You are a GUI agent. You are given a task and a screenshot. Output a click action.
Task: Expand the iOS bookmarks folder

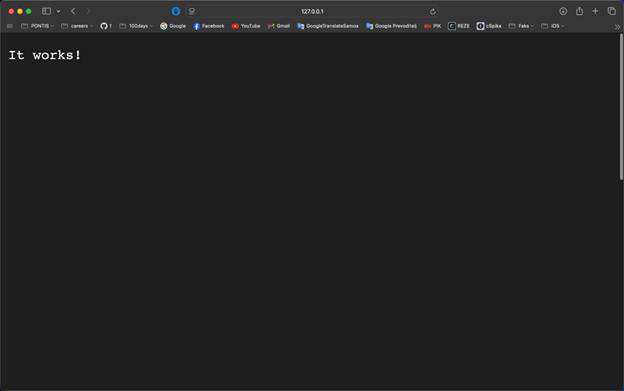tap(553, 26)
